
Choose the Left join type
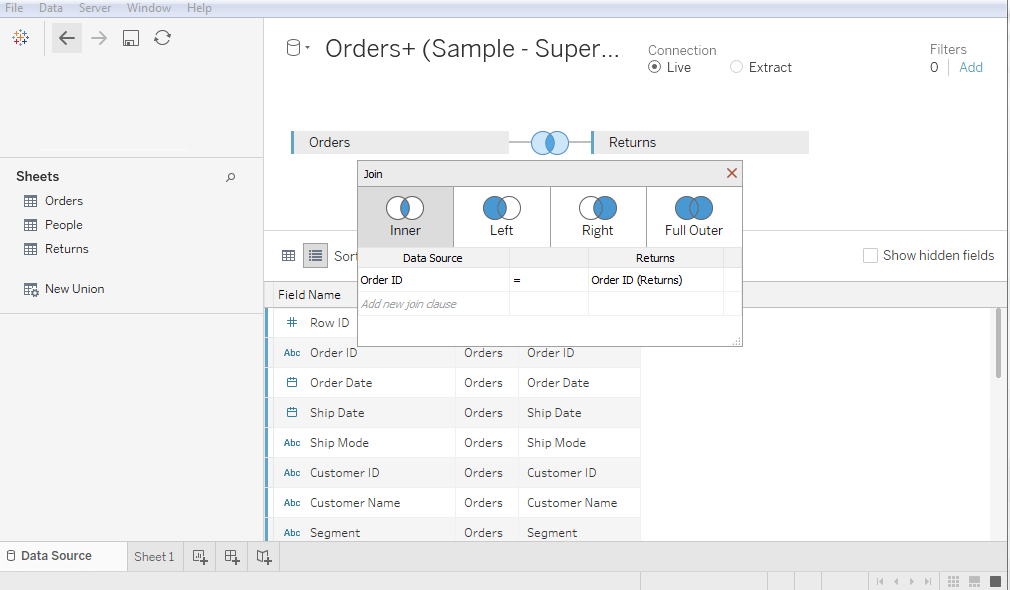(502, 217)
